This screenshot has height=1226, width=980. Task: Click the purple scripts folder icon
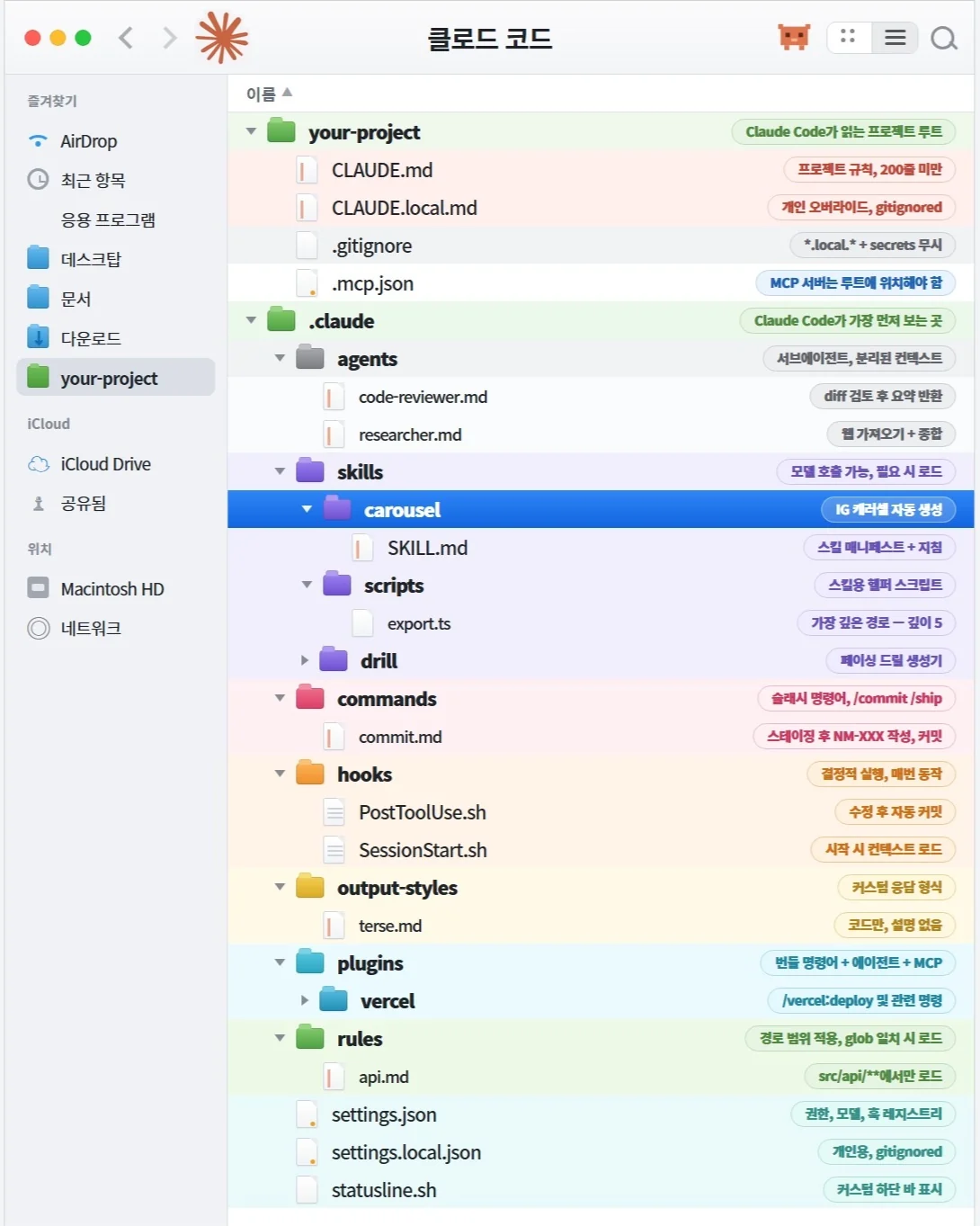click(x=337, y=585)
